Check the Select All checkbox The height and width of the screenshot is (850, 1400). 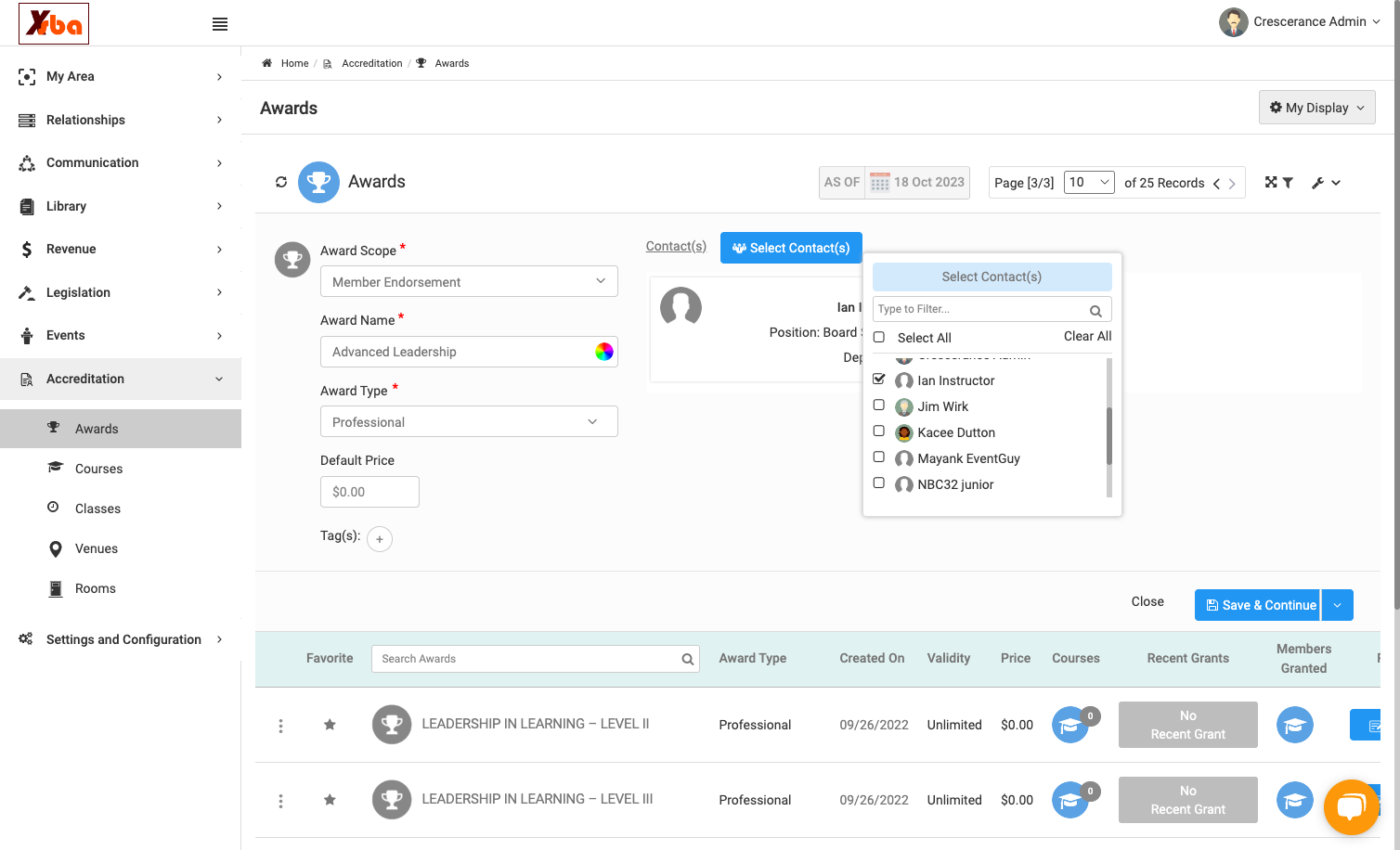pyautogui.click(x=879, y=337)
